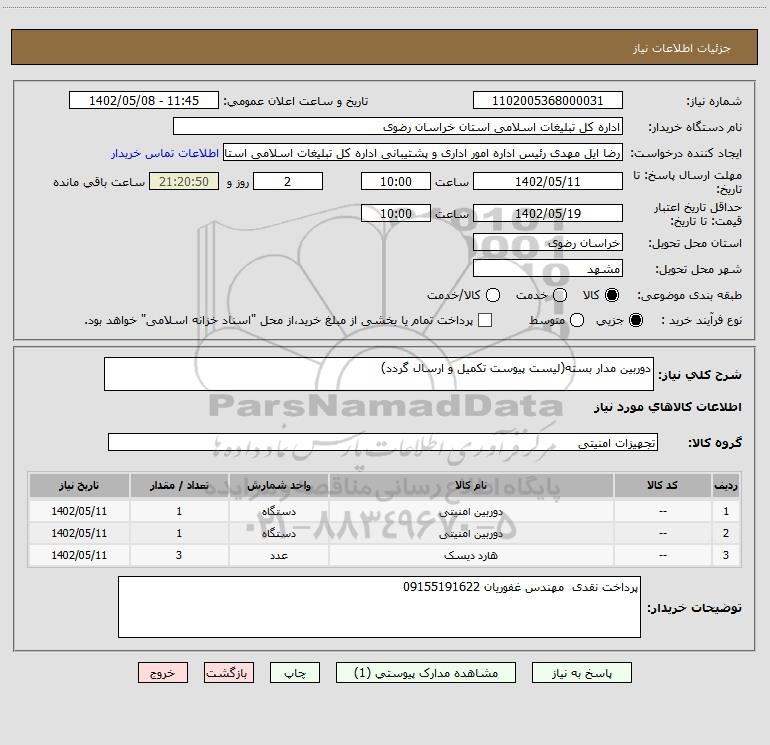Click the شماره نیاز field 1102005368000031
The width and height of the screenshot is (770, 745).
coord(548,100)
